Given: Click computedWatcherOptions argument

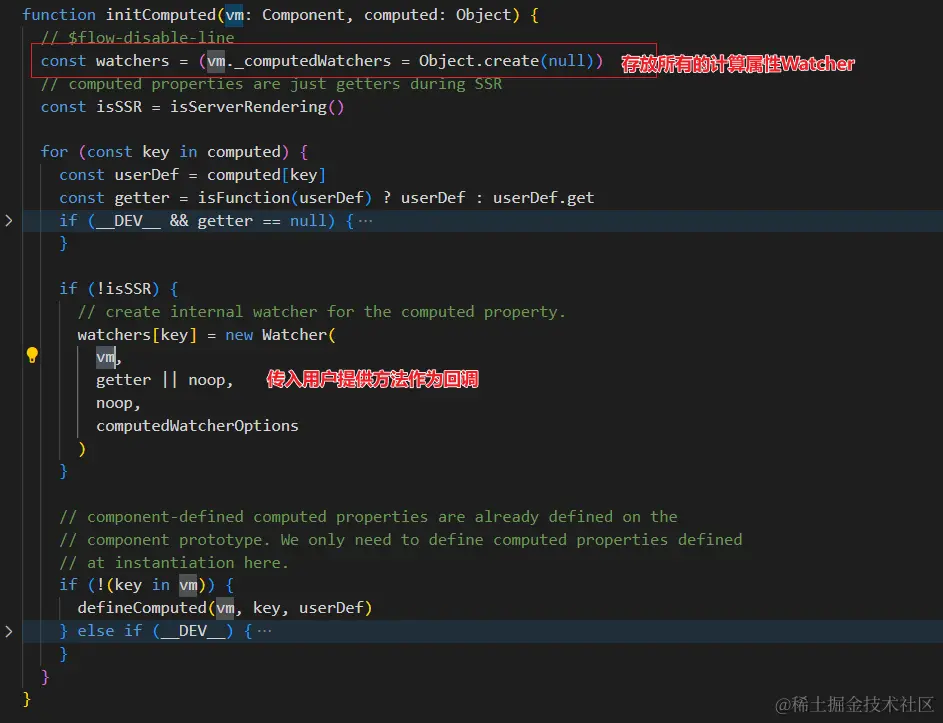Looking at the screenshot, I should coord(197,426).
